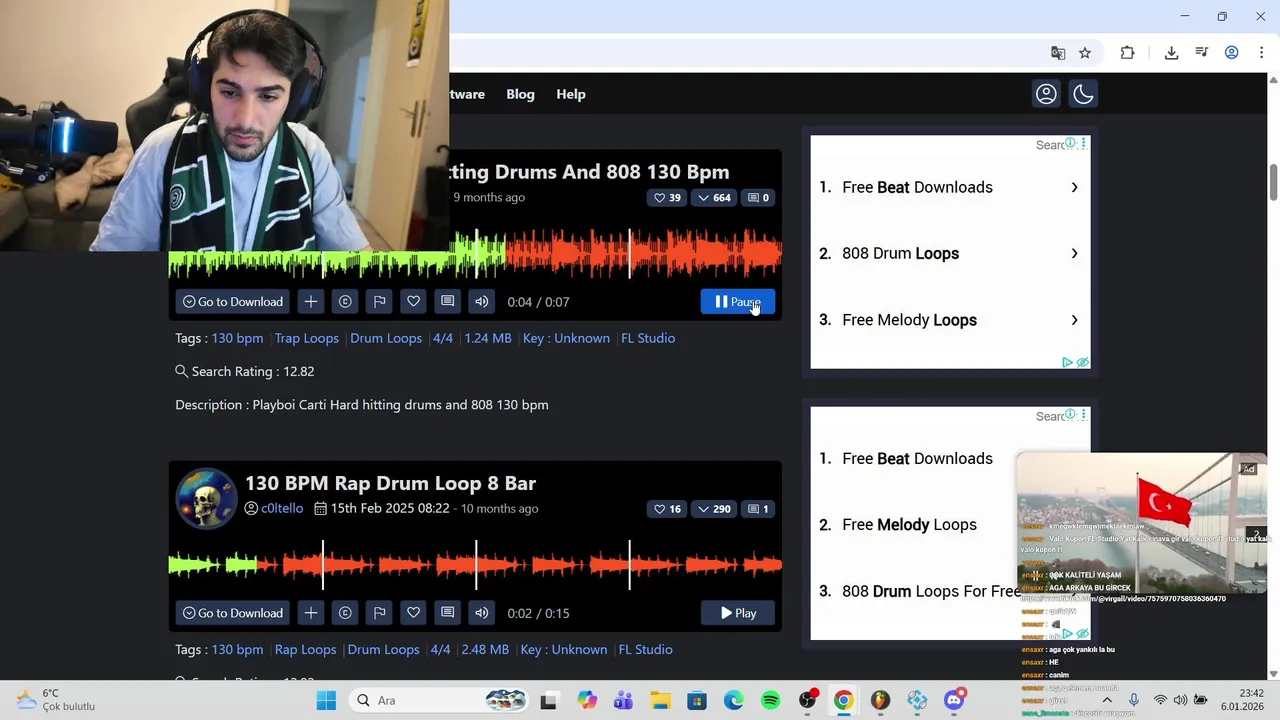Open the Blog menu item
The height and width of the screenshot is (720, 1280).
[520, 94]
